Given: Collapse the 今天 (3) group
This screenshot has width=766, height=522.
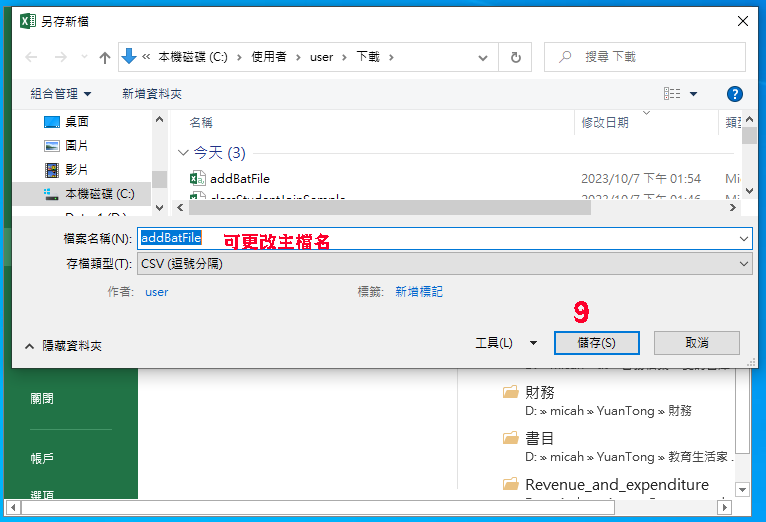Looking at the screenshot, I should click(183, 153).
